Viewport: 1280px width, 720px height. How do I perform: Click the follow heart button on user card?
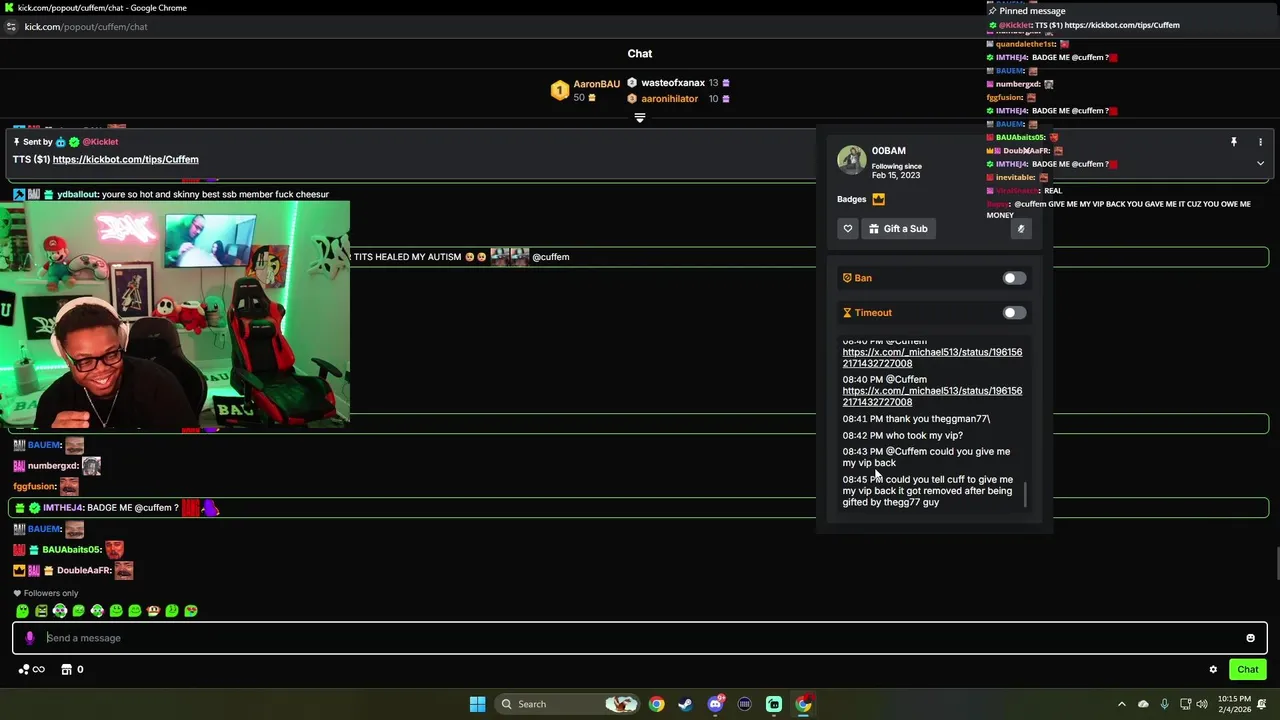pos(848,229)
